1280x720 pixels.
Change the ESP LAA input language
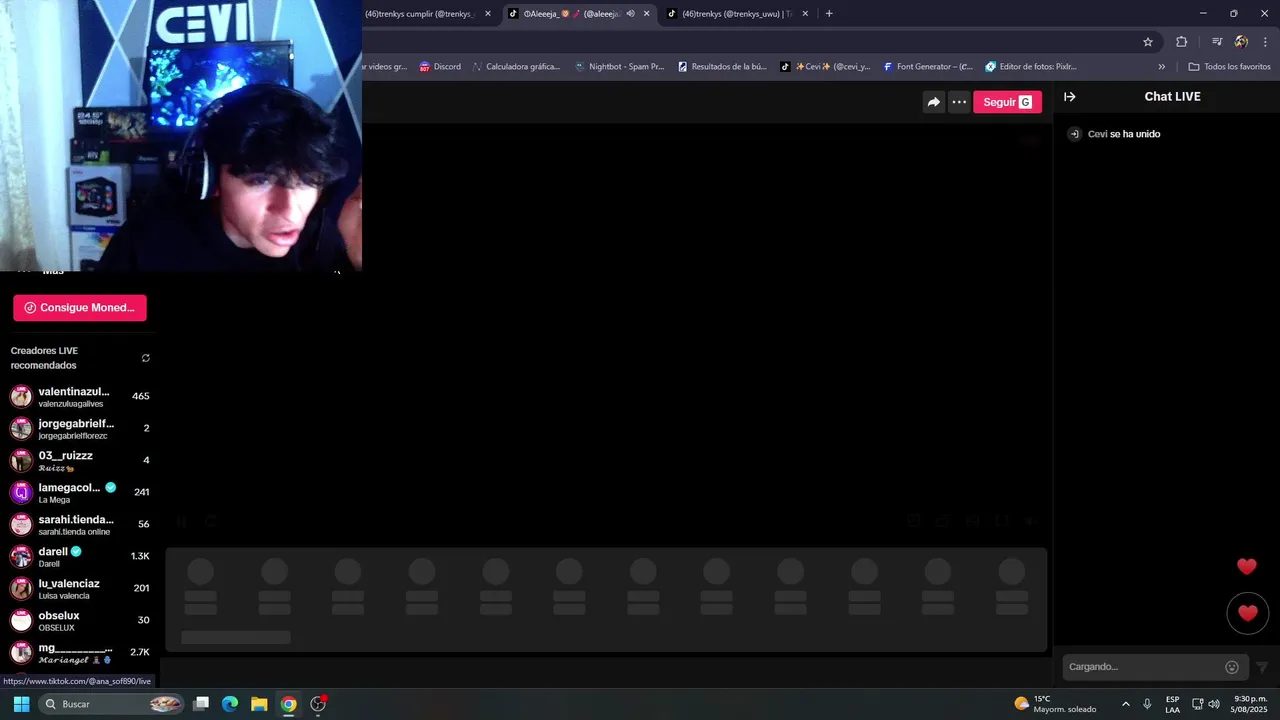coord(1172,704)
